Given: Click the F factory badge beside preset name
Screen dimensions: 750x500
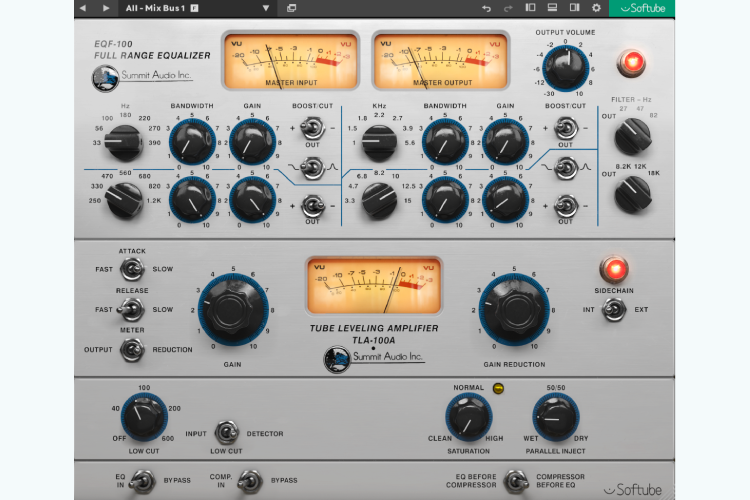Looking at the screenshot, I should pyautogui.click(x=194, y=8).
